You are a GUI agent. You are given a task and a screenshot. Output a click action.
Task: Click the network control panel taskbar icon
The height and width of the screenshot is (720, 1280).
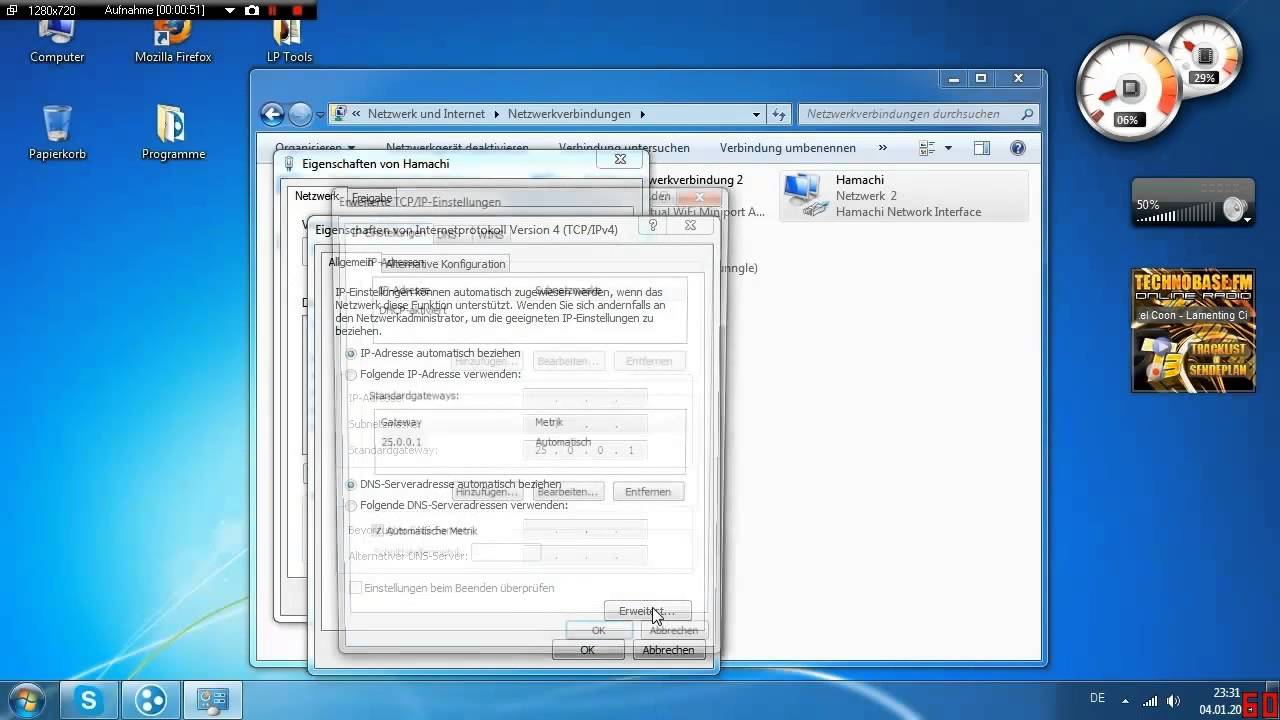click(x=213, y=699)
